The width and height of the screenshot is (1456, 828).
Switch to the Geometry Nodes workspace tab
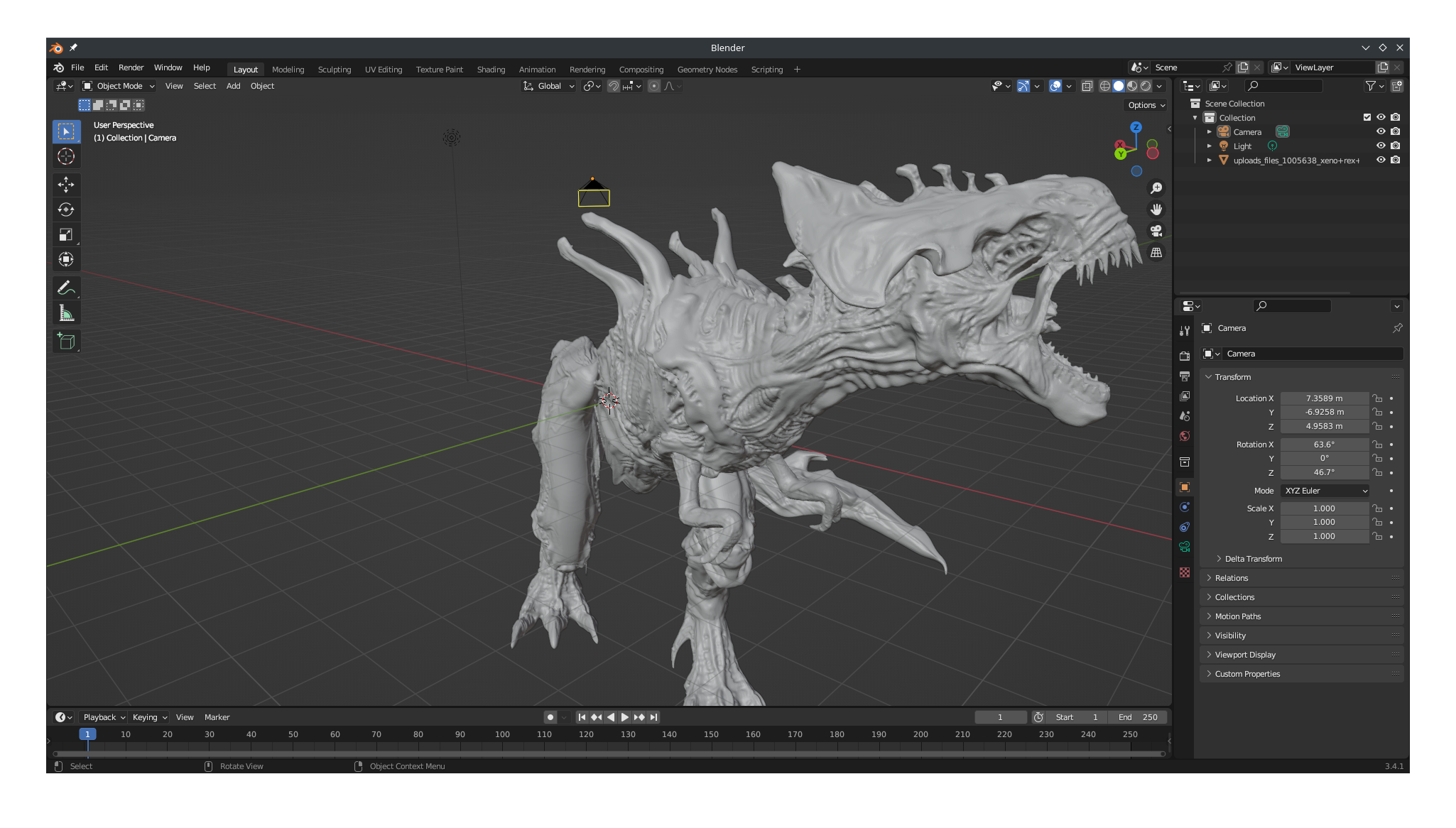pyautogui.click(x=707, y=70)
